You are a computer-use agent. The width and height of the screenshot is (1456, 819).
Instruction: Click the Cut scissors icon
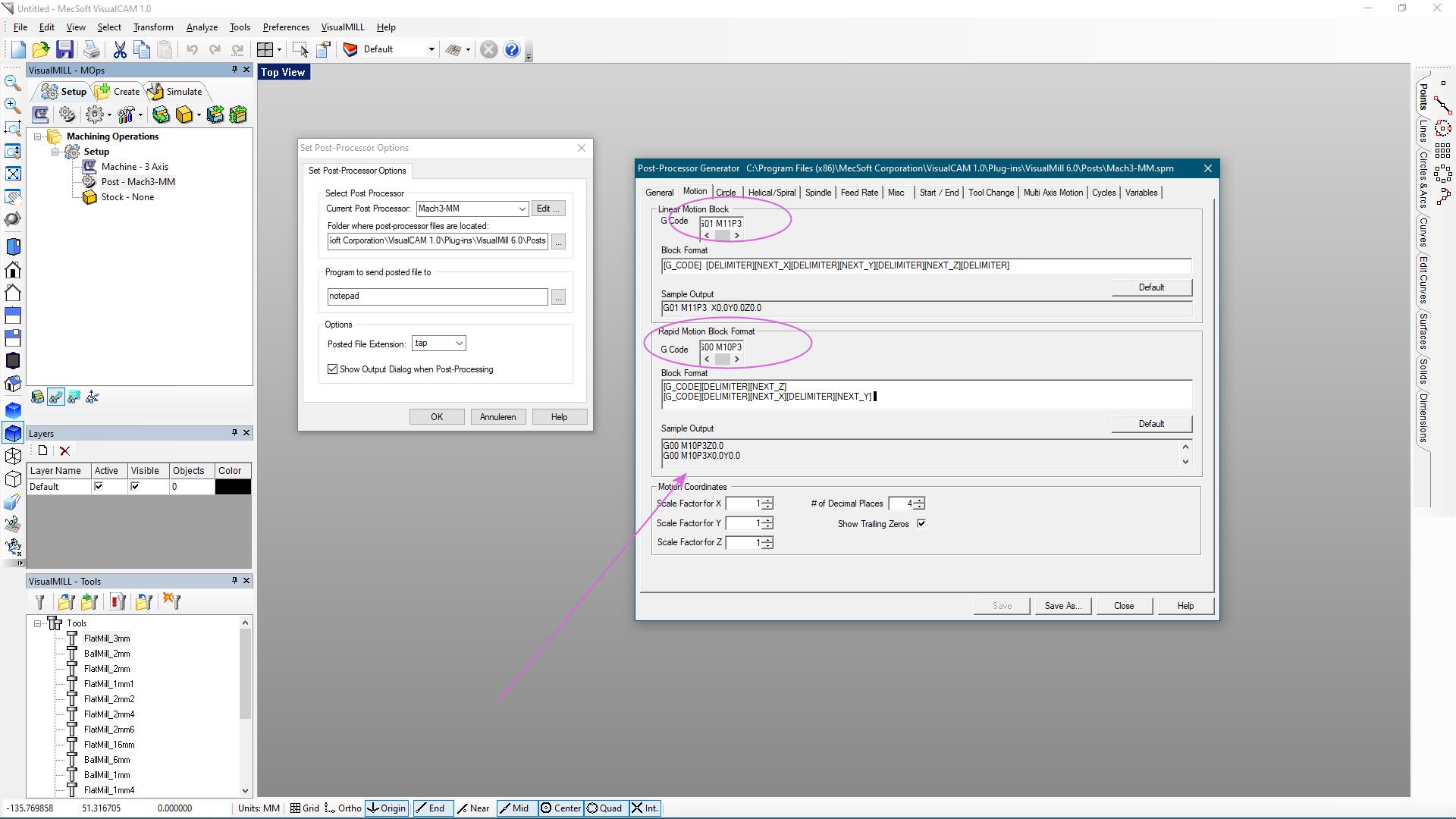(x=119, y=50)
